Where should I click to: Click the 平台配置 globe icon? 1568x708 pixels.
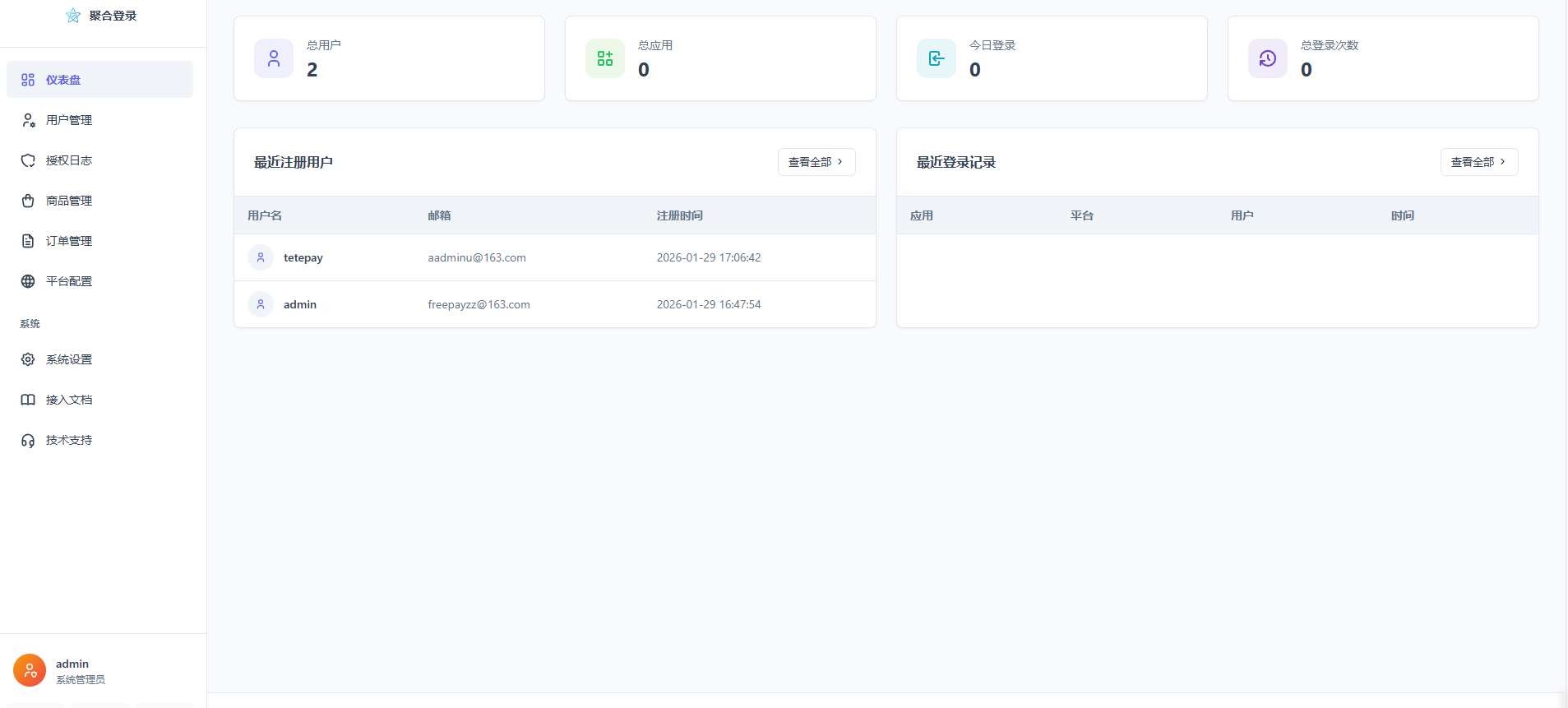pyautogui.click(x=28, y=281)
